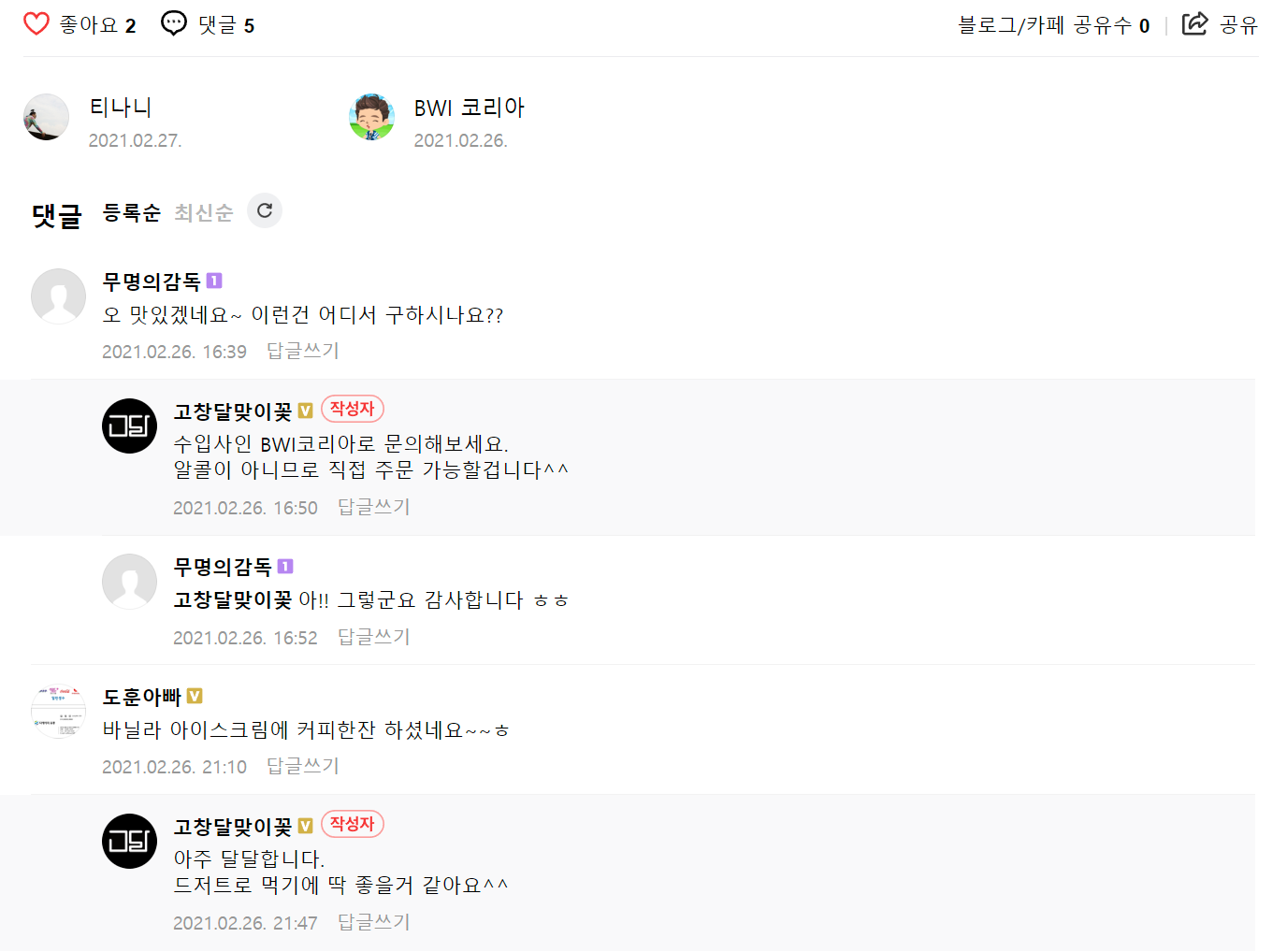Sort comments by 등록순
The width and height of the screenshot is (1273, 952).
[132, 213]
